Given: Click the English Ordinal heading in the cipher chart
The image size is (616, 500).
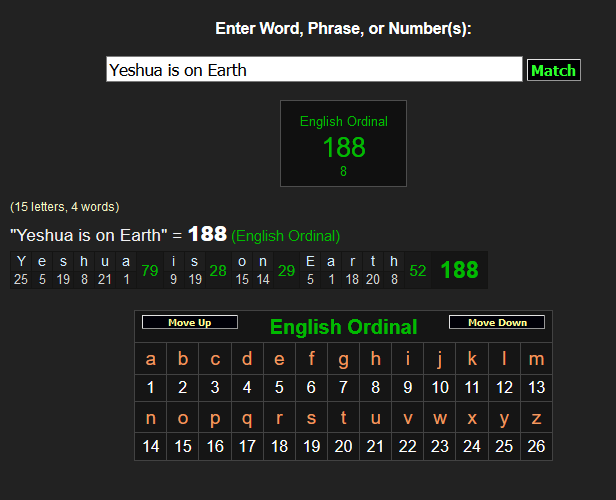Looking at the screenshot, I should 343,327.
